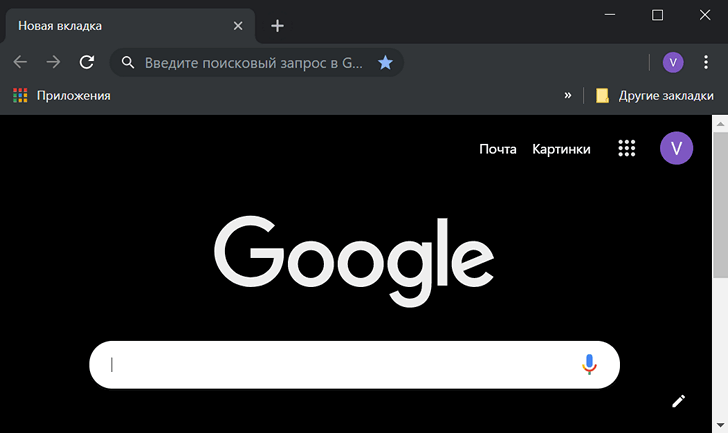The width and height of the screenshot is (728, 433).
Task: Open the Картинки link
Action: point(561,149)
